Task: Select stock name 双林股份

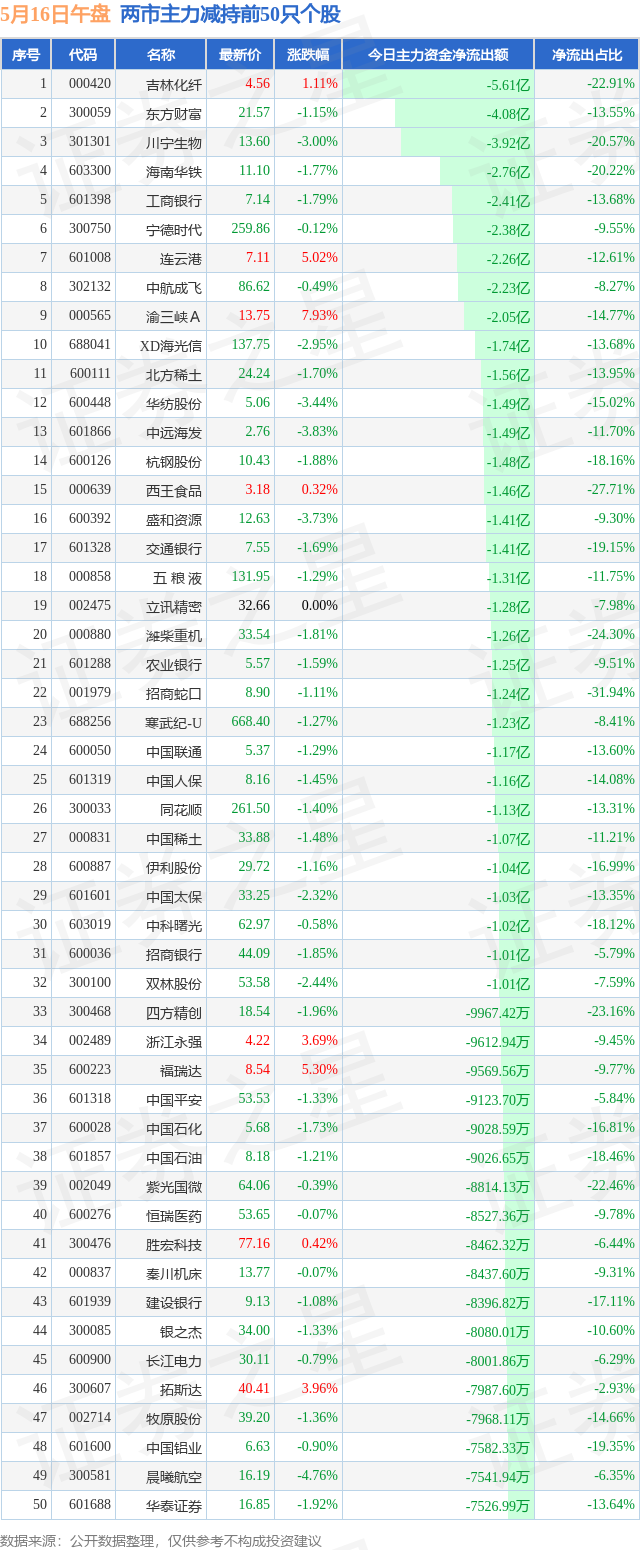Action: [174, 983]
